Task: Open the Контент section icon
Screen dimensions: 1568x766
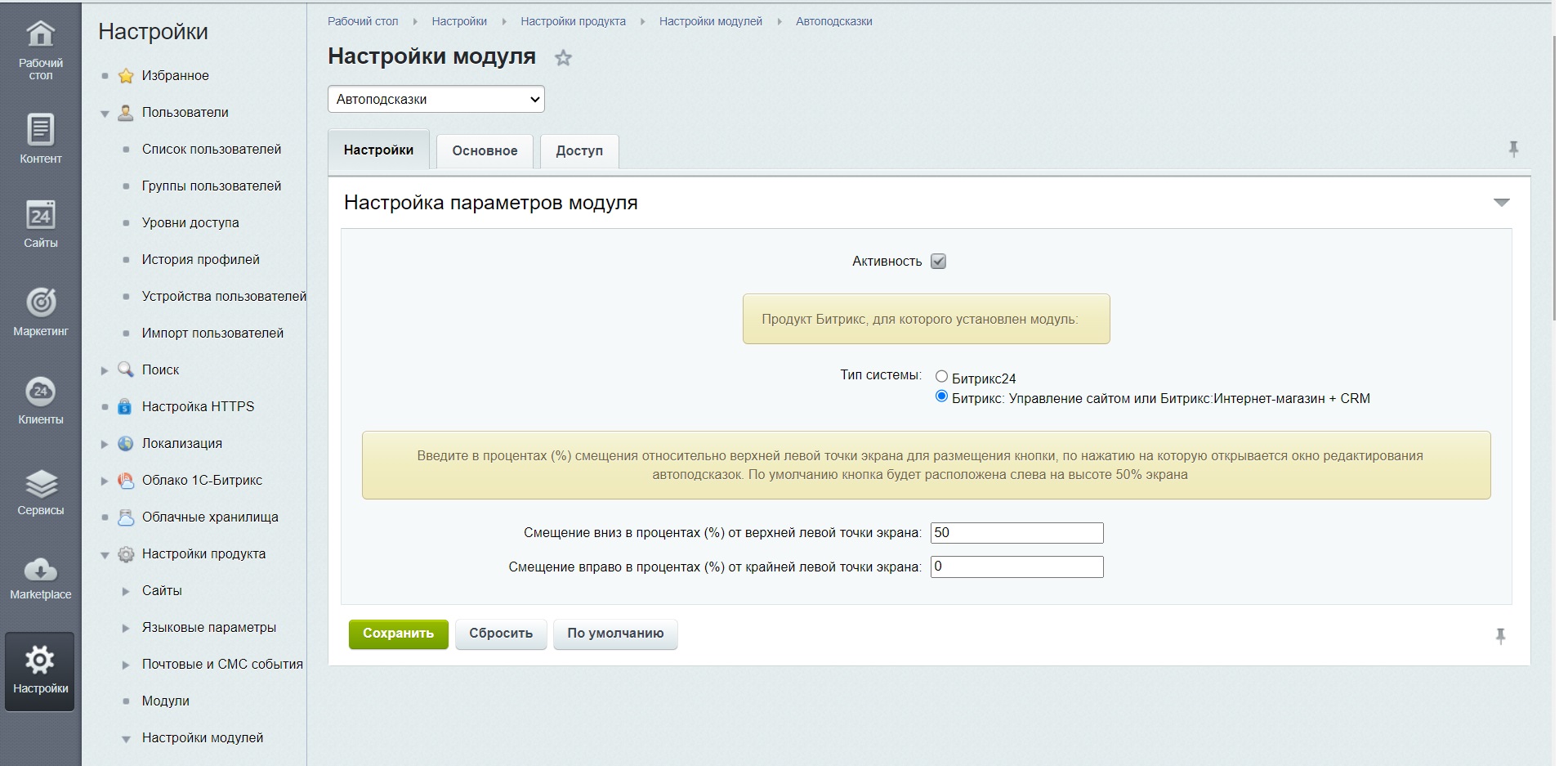Action: (x=40, y=137)
